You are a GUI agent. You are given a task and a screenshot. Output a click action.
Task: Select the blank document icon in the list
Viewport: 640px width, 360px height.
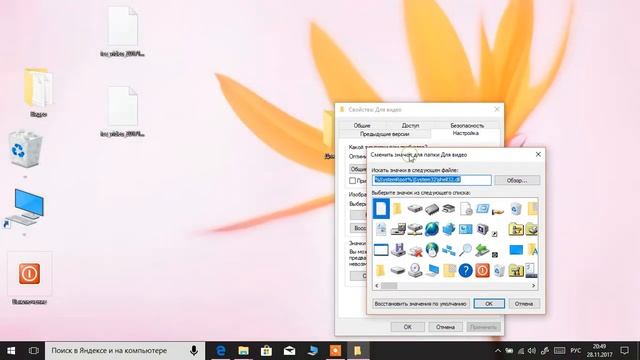pyautogui.click(x=381, y=209)
